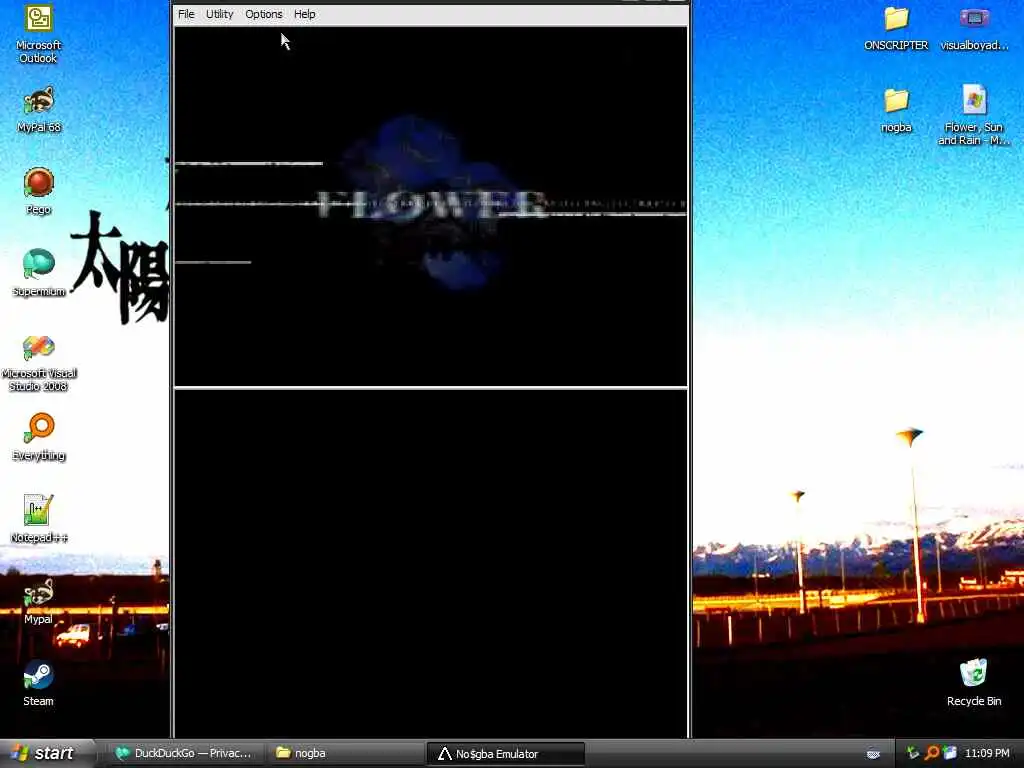Click No$gba Emulator taskbar button
This screenshot has height=768, width=1024.
(x=505, y=754)
